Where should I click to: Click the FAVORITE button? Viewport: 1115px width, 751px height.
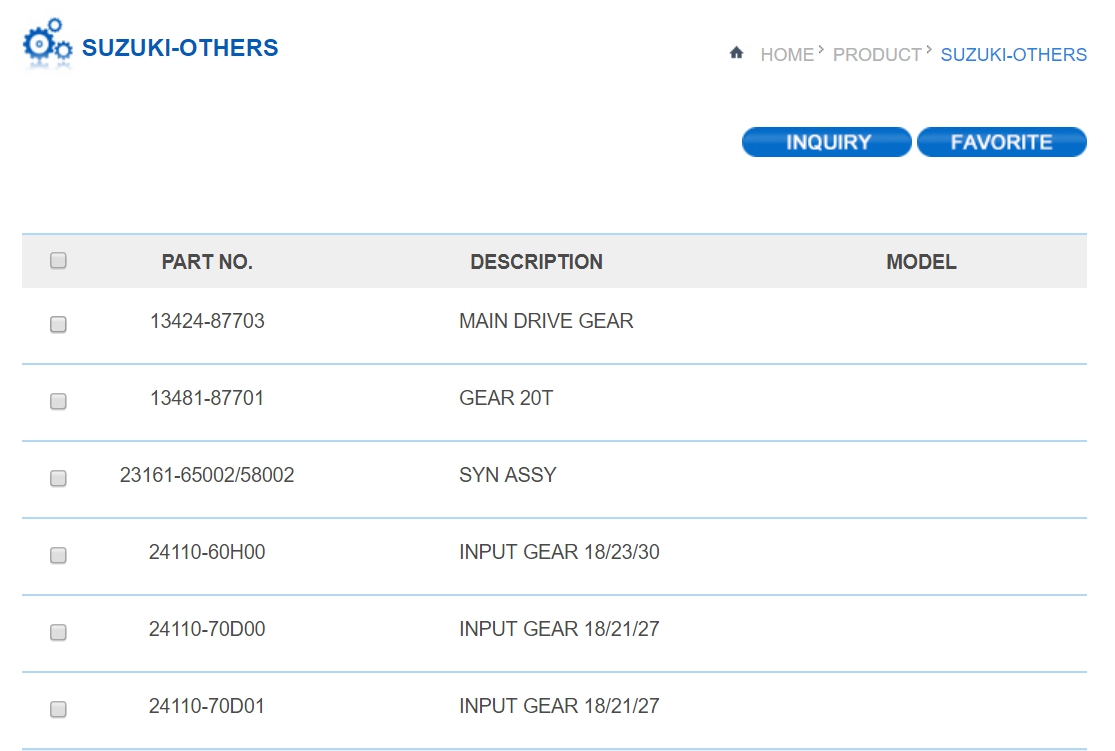[1002, 142]
